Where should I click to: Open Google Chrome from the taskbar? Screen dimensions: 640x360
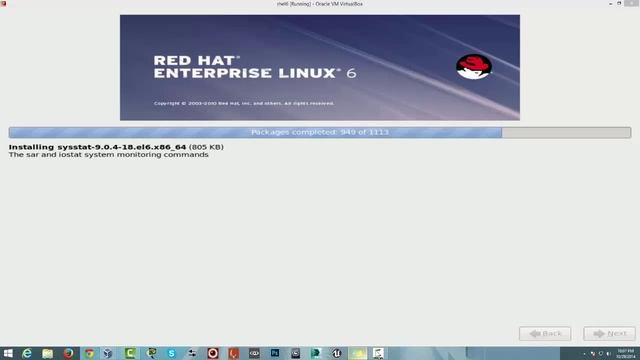click(89, 353)
